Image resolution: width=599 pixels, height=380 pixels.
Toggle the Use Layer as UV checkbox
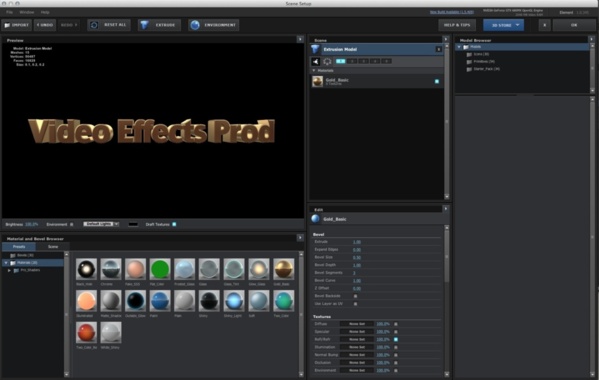pos(355,304)
